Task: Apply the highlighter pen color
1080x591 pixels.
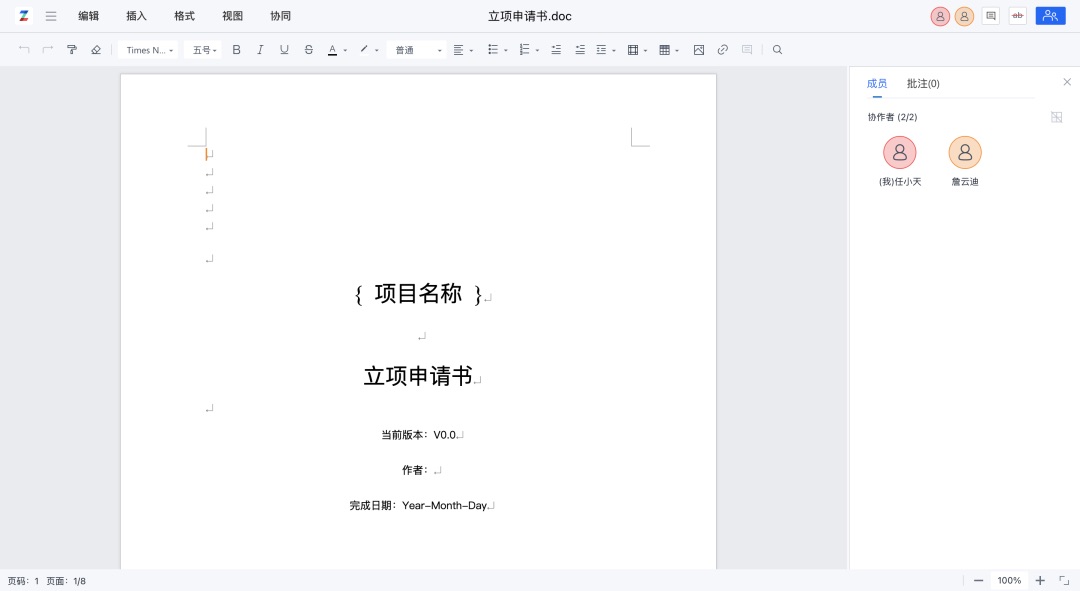Action: (364, 50)
